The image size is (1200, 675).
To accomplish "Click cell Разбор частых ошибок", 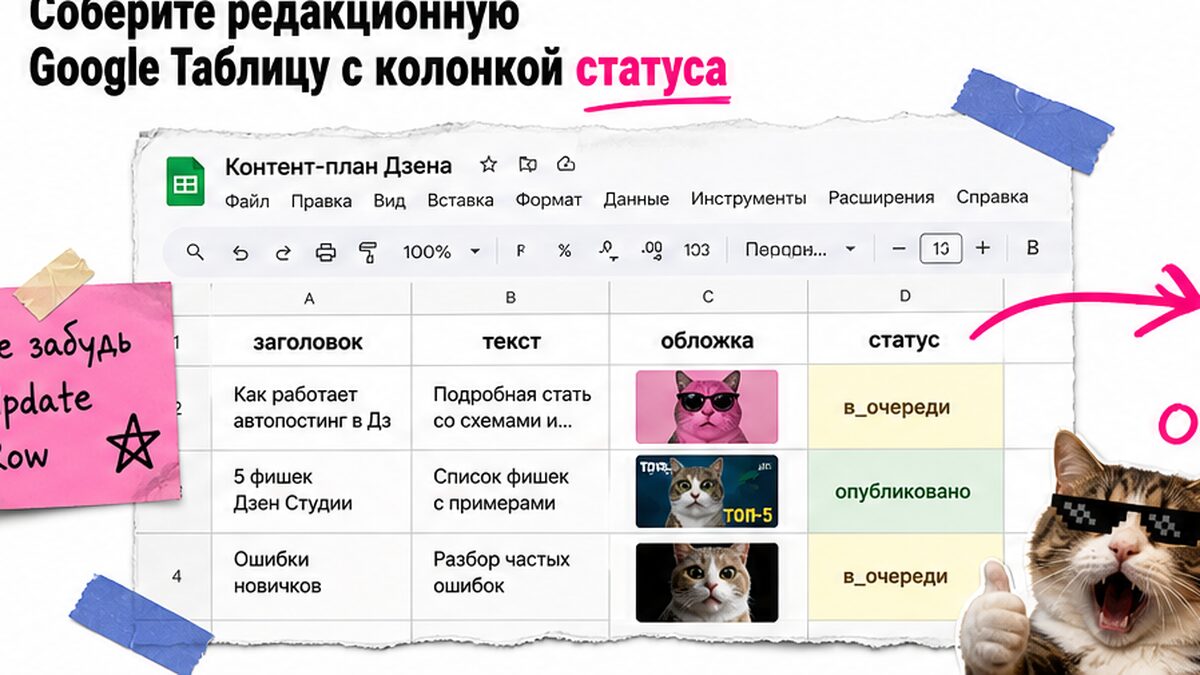I will (x=510, y=577).
